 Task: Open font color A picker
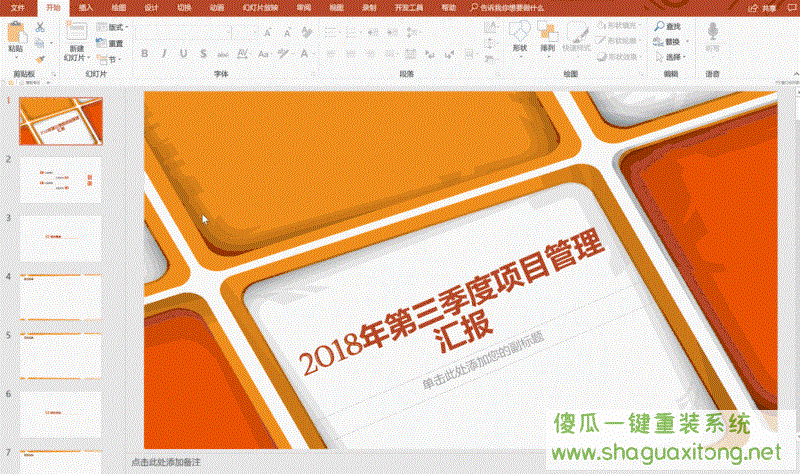pyautogui.click(x=305, y=54)
